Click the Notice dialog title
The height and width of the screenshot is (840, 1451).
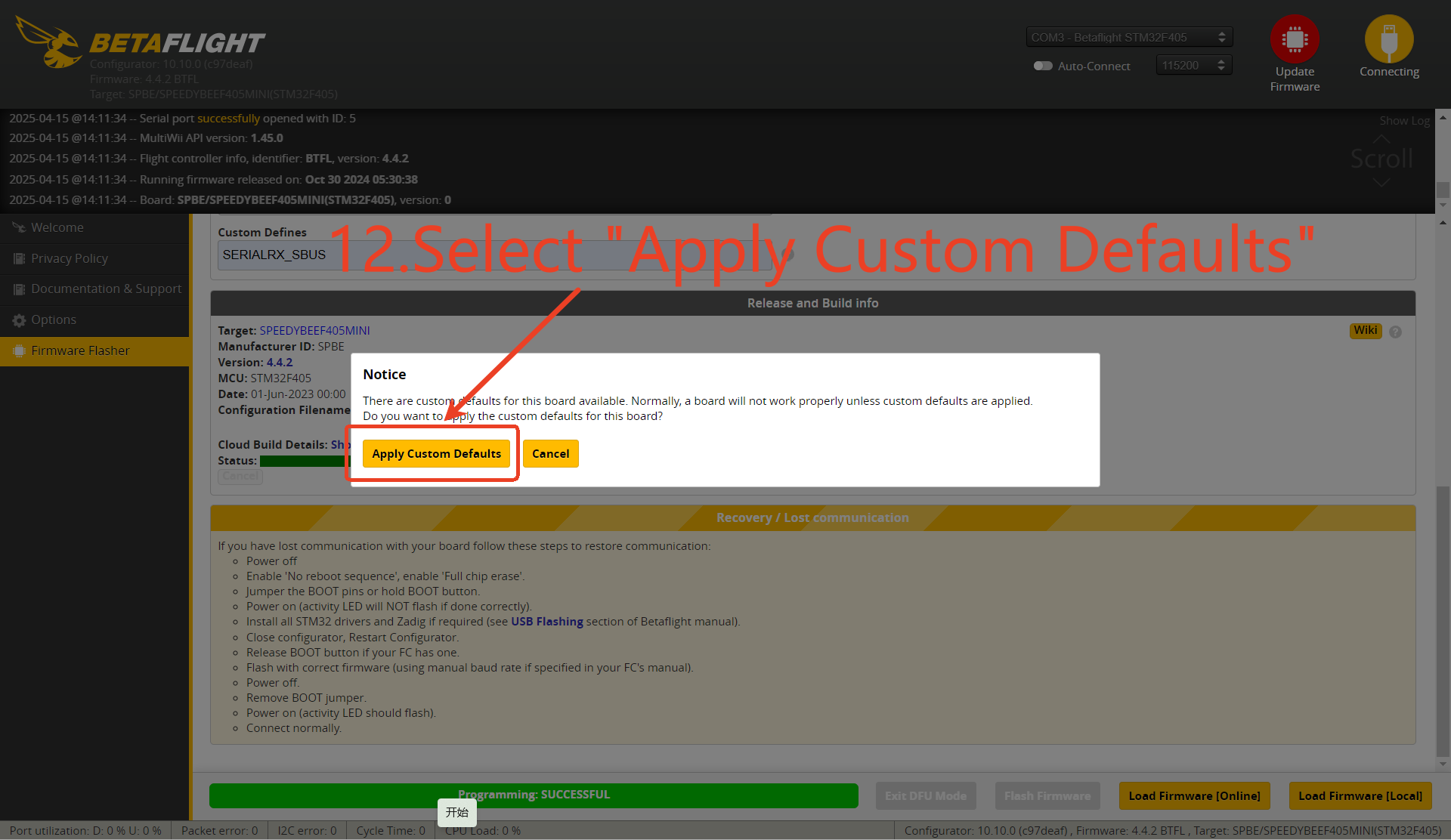click(384, 375)
